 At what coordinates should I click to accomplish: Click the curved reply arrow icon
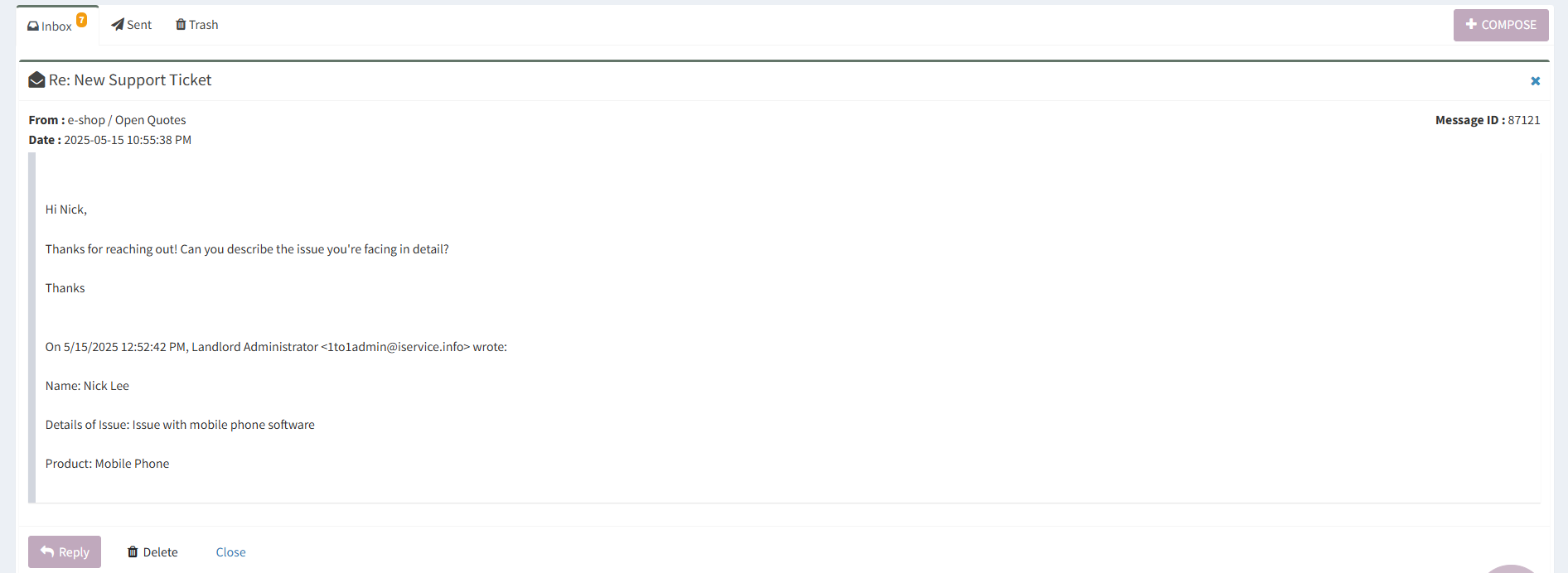(47, 551)
